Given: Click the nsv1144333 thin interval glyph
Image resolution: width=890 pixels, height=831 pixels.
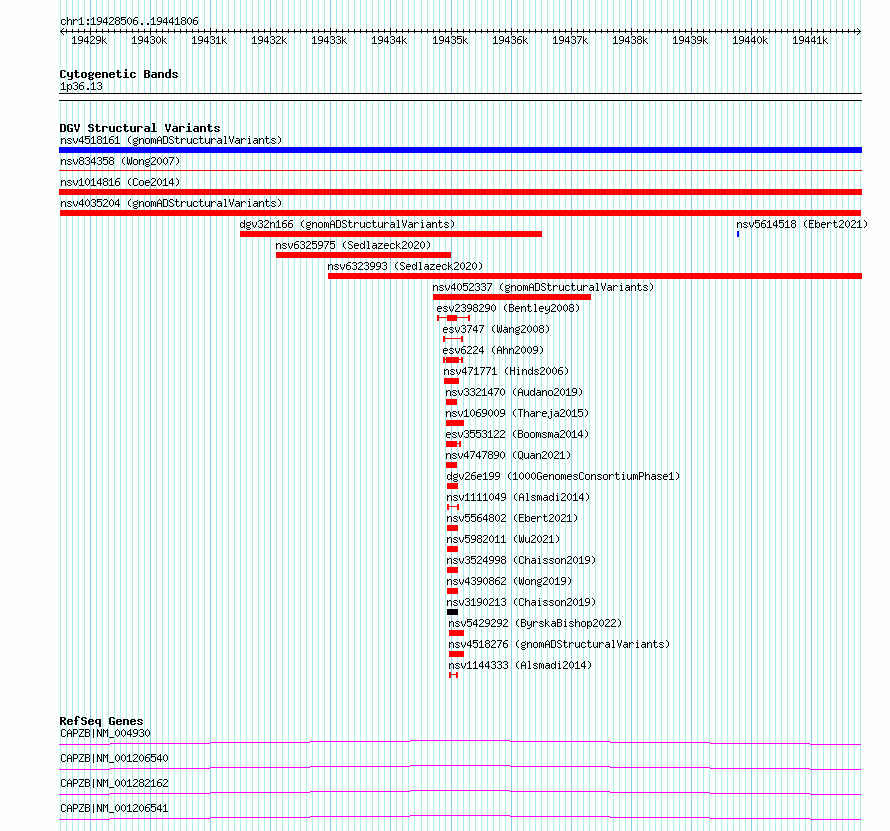Looking at the screenshot, I should [x=454, y=675].
